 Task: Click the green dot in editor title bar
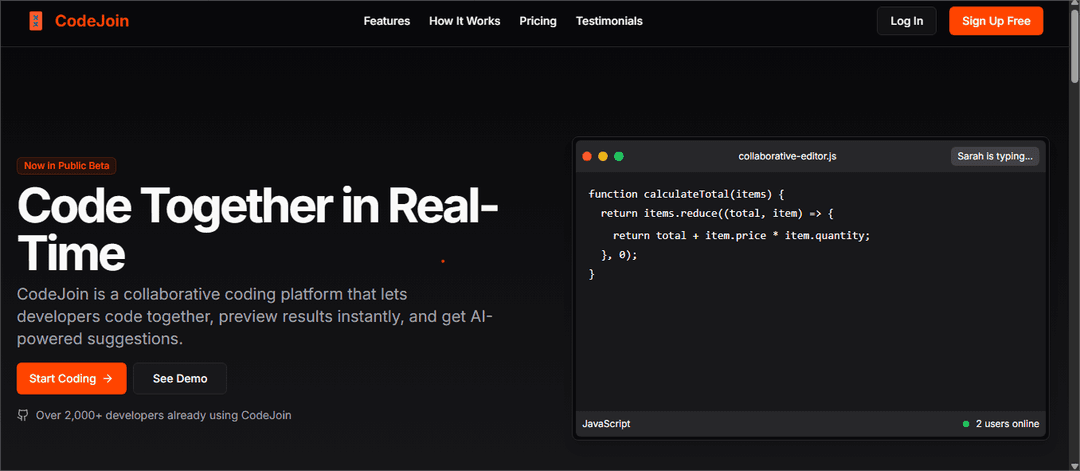tap(619, 156)
